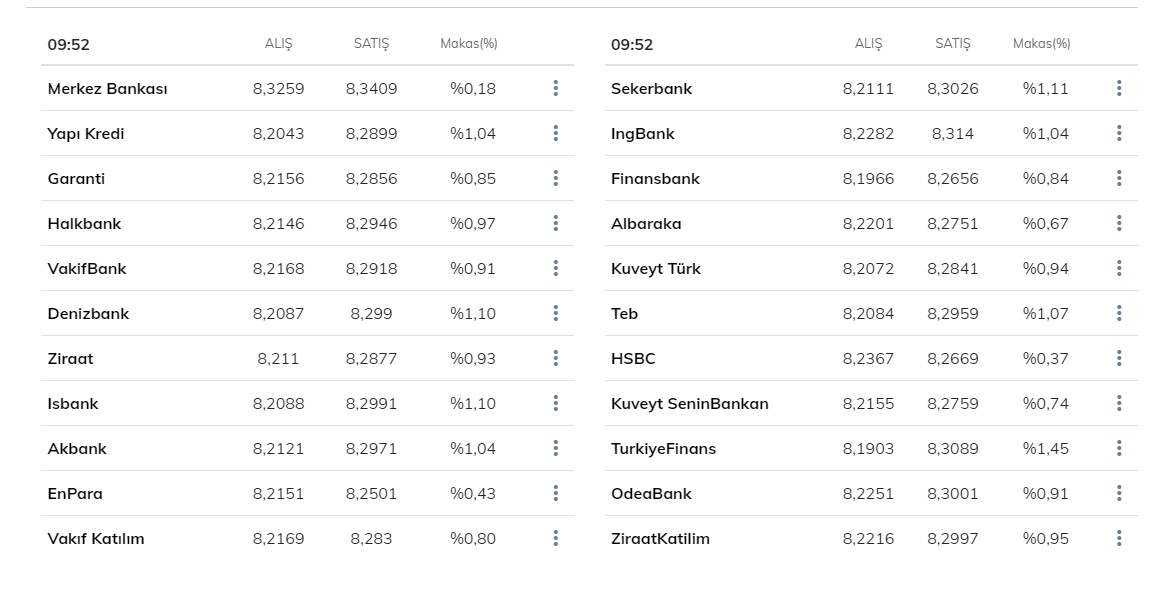The height and width of the screenshot is (589, 1158).
Task: Select the VakifBank bank name
Action: [x=87, y=268]
